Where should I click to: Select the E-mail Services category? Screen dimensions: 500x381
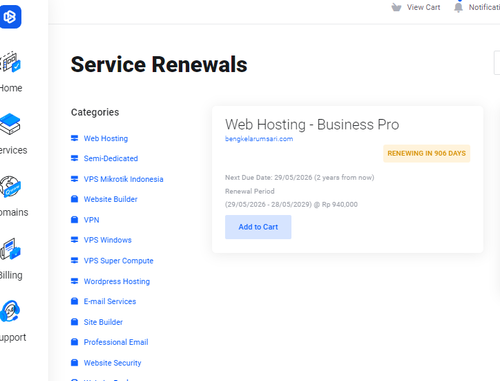[x=110, y=301]
